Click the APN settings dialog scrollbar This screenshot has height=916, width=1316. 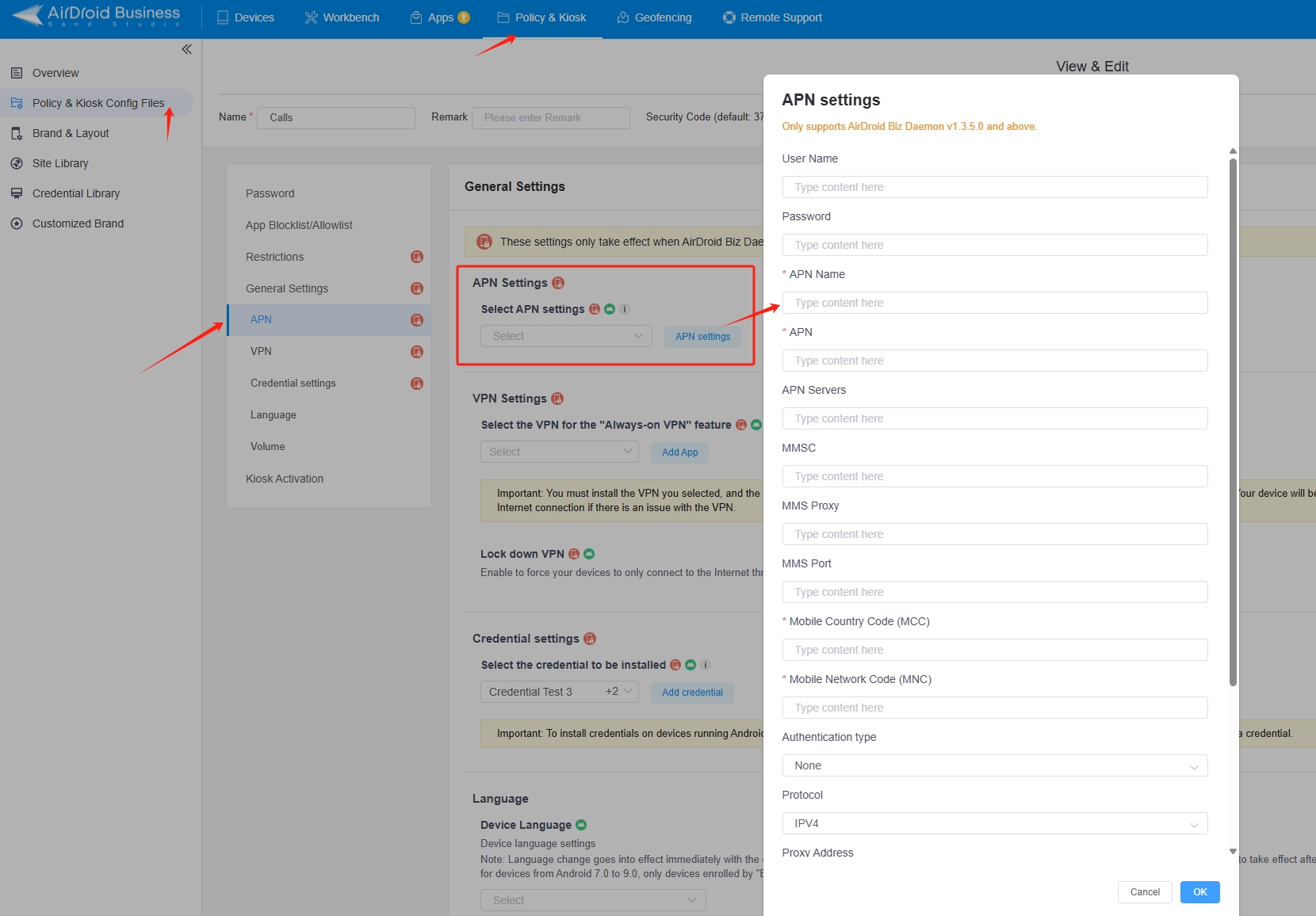[1233, 420]
